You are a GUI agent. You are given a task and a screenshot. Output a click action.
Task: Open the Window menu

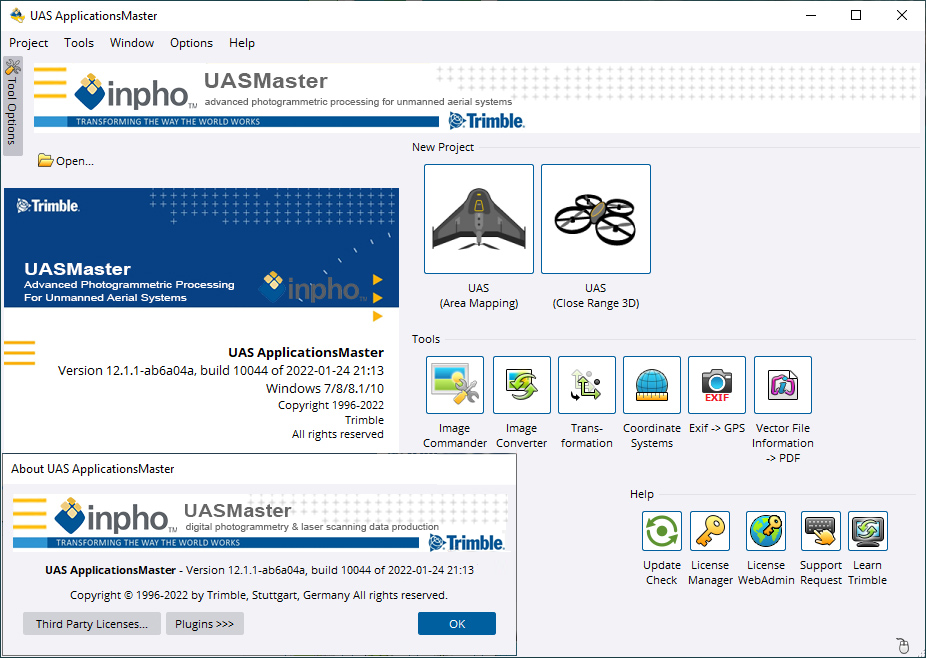[132, 43]
